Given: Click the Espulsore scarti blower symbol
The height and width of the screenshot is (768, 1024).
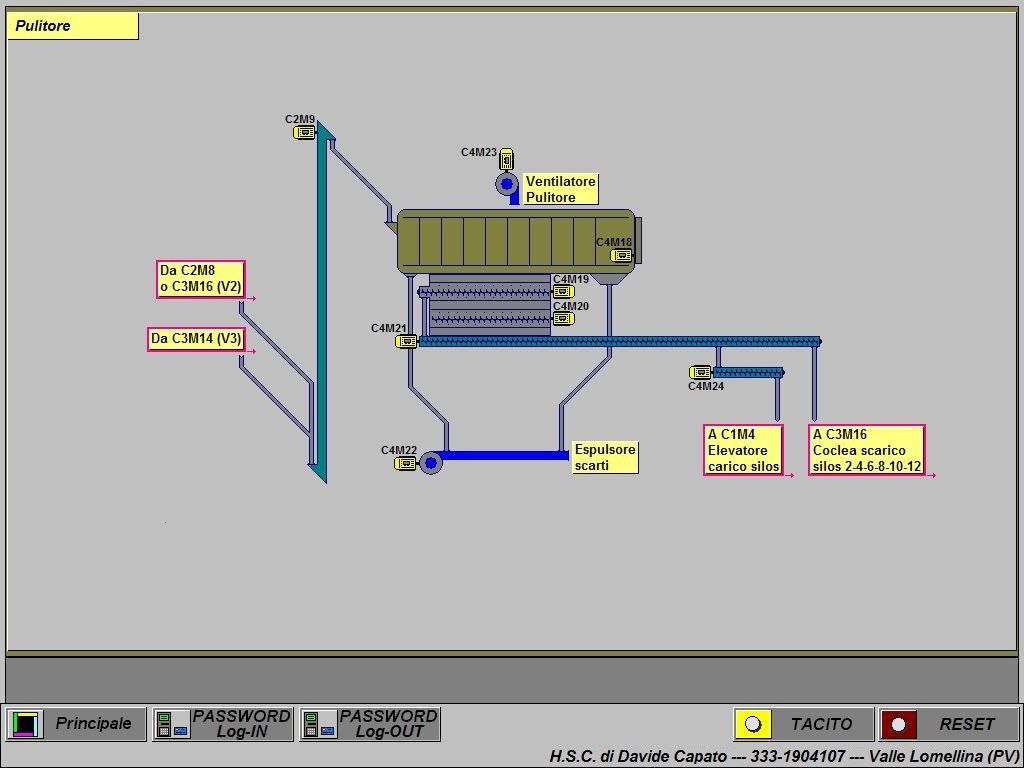Looking at the screenshot, I should click(x=431, y=462).
